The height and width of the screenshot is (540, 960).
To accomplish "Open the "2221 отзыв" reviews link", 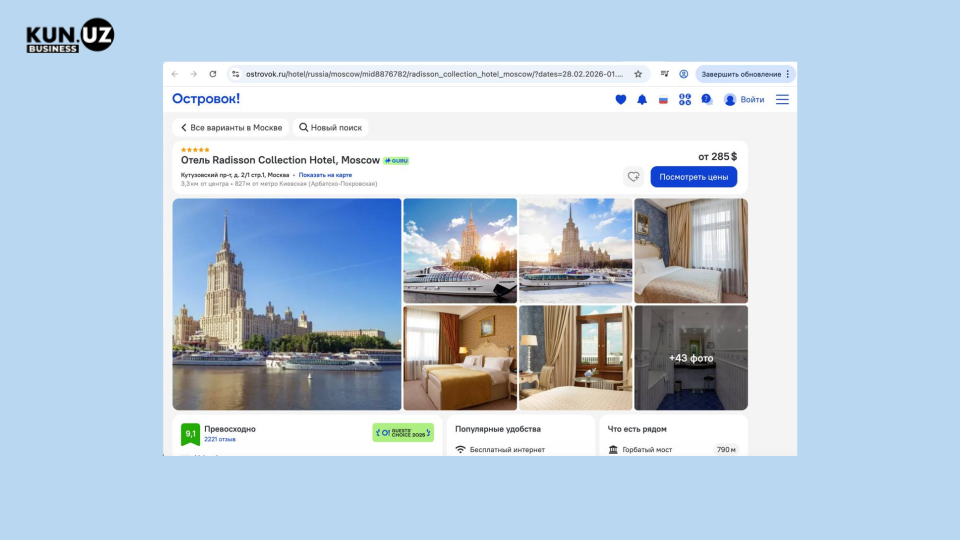I will pyautogui.click(x=222, y=439).
